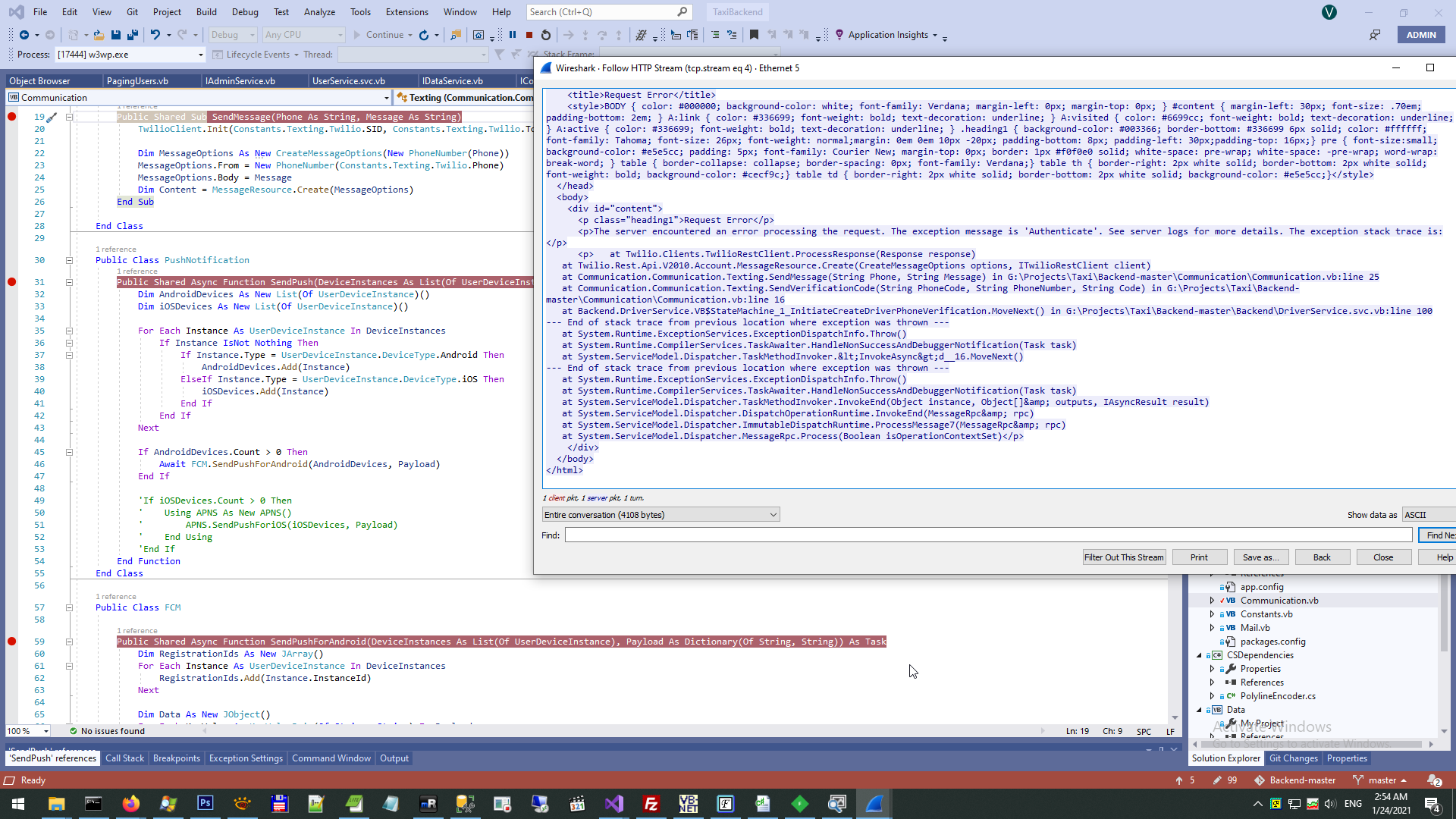Viewport: 1456px width, 819px height.
Task: Click the Bookmark toggle icon in toolbar
Action: 754,35
